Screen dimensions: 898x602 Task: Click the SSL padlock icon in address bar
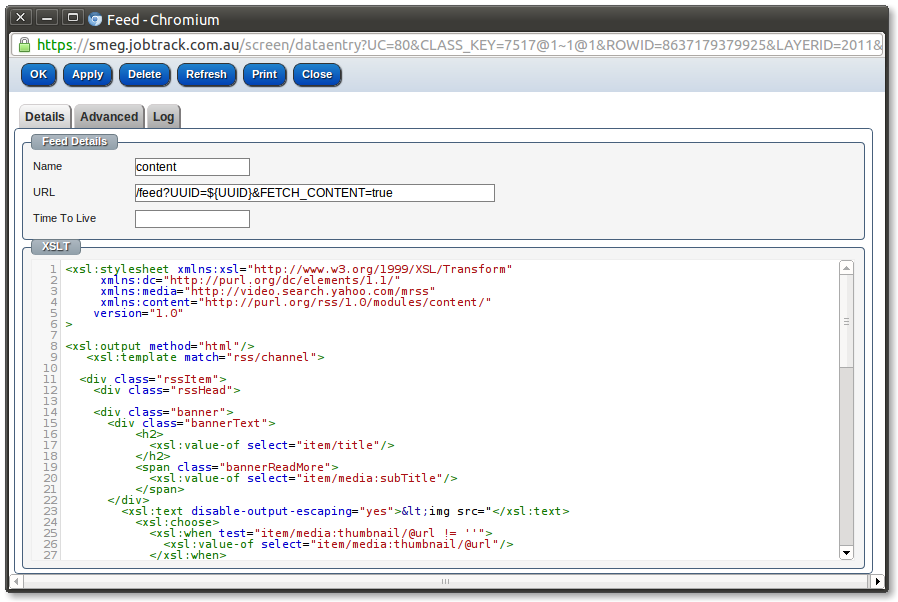click(x=24, y=45)
